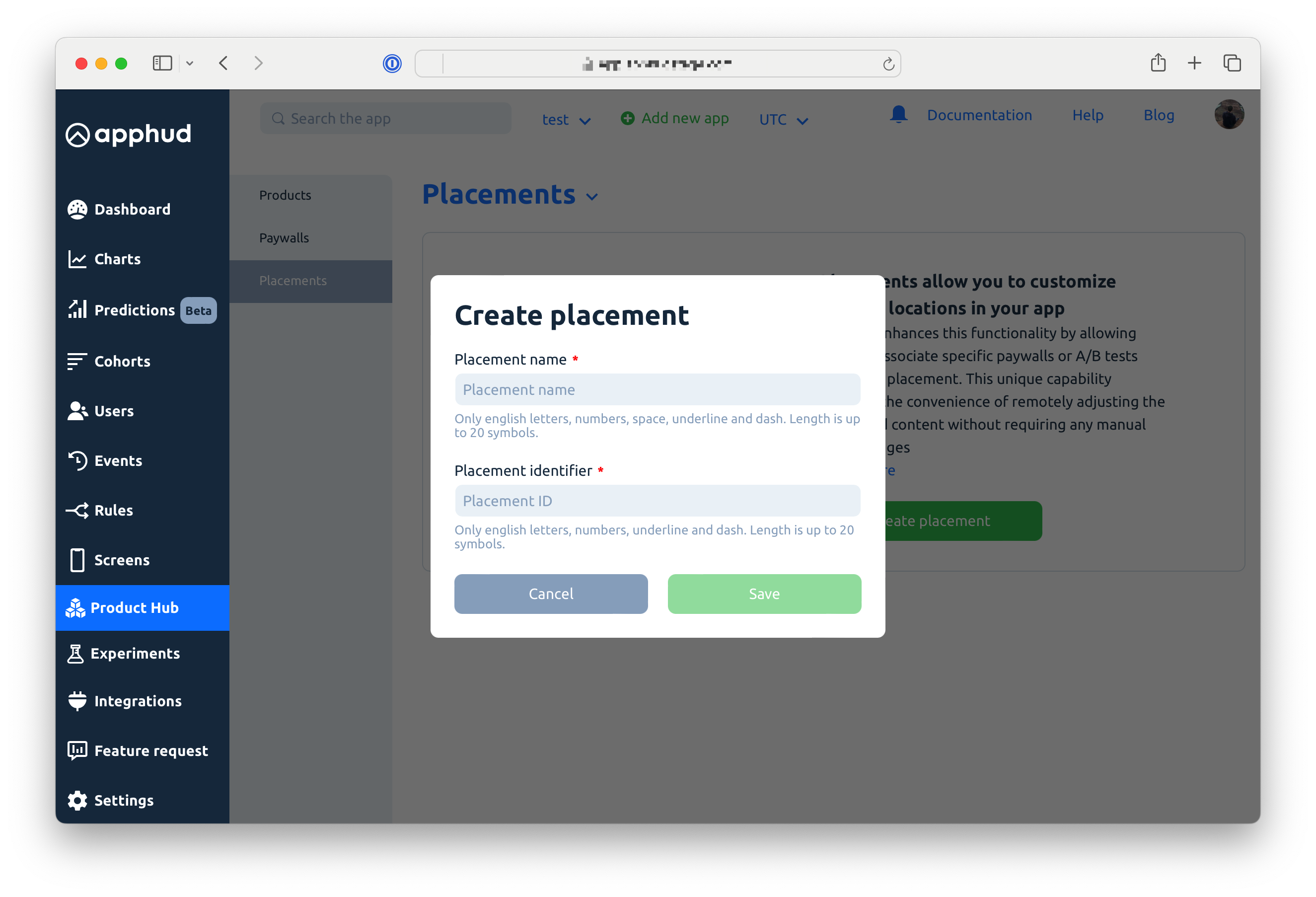
Task: Open the test app selector dropdown
Action: pyautogui.click(x=566, y=120)
